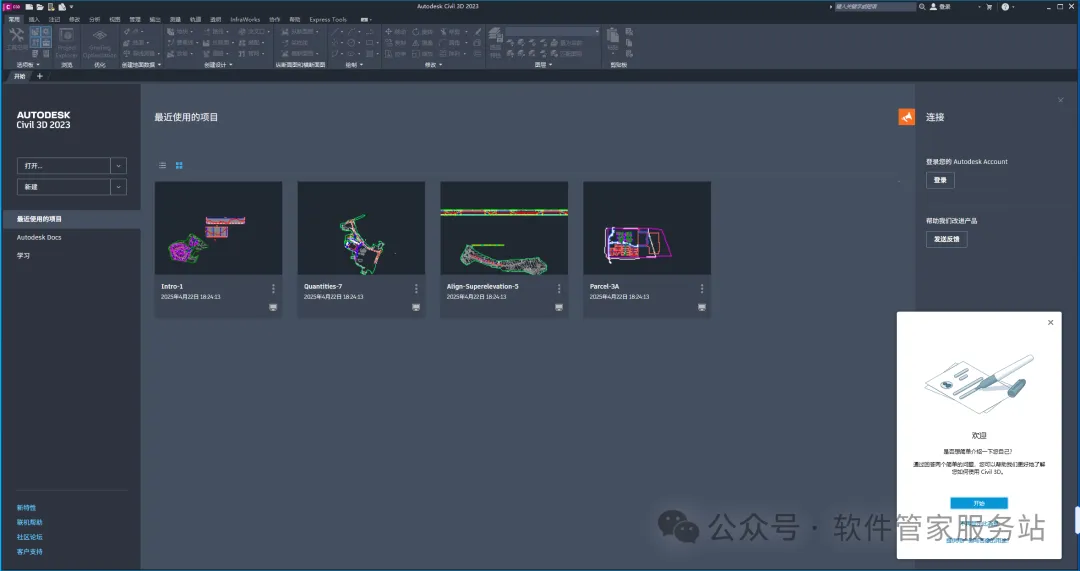Click the Open folder icon in quick access toolbar
Image resolution: width=1080 pixels, height=571 pixels.
40,7
